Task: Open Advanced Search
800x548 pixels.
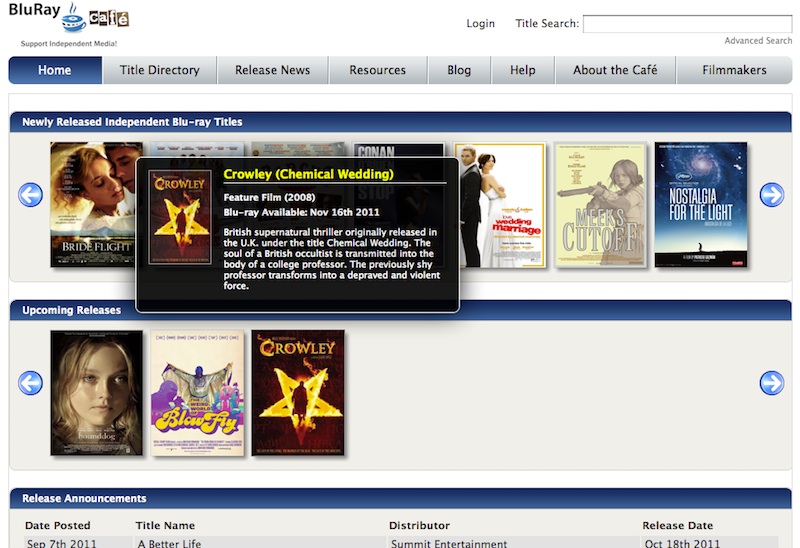Action: point(757,41)
